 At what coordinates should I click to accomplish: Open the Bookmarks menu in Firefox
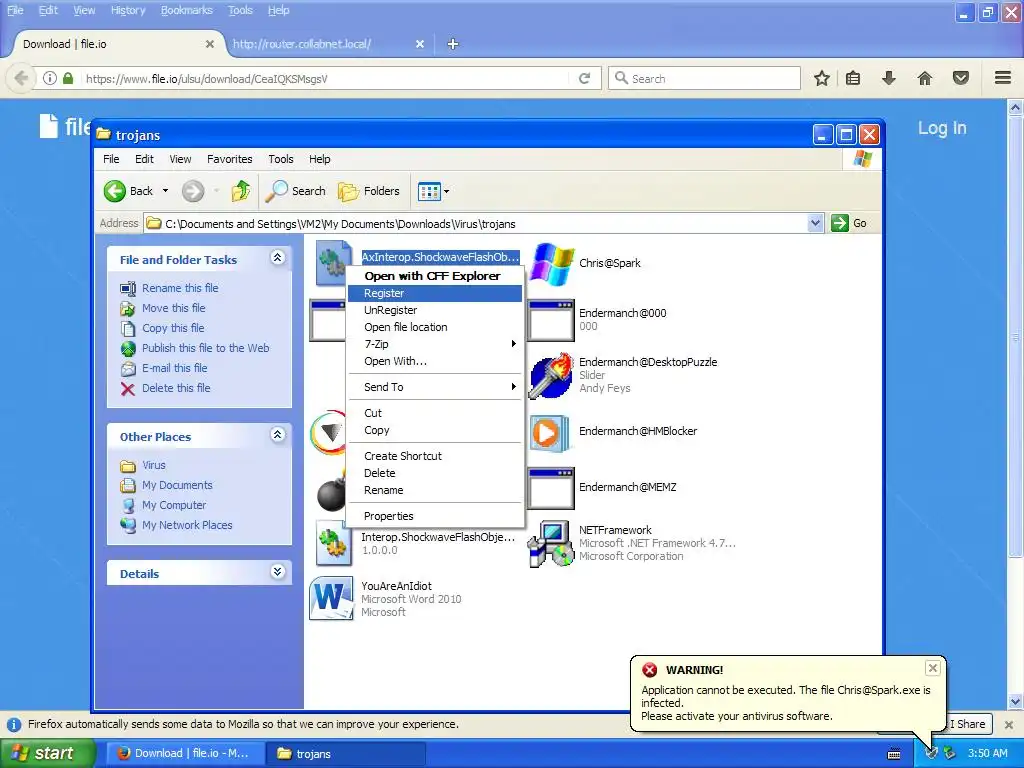tap(187, 10)
